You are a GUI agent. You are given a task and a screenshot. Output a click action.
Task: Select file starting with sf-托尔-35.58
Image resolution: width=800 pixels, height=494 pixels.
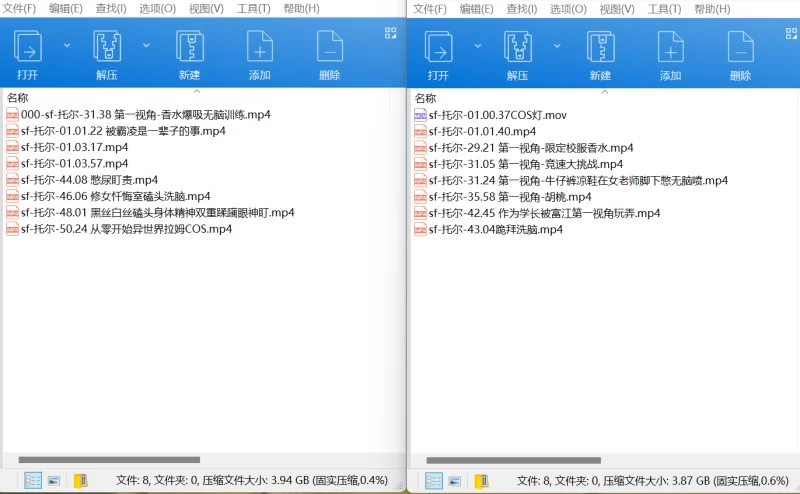tap(503, 197)
